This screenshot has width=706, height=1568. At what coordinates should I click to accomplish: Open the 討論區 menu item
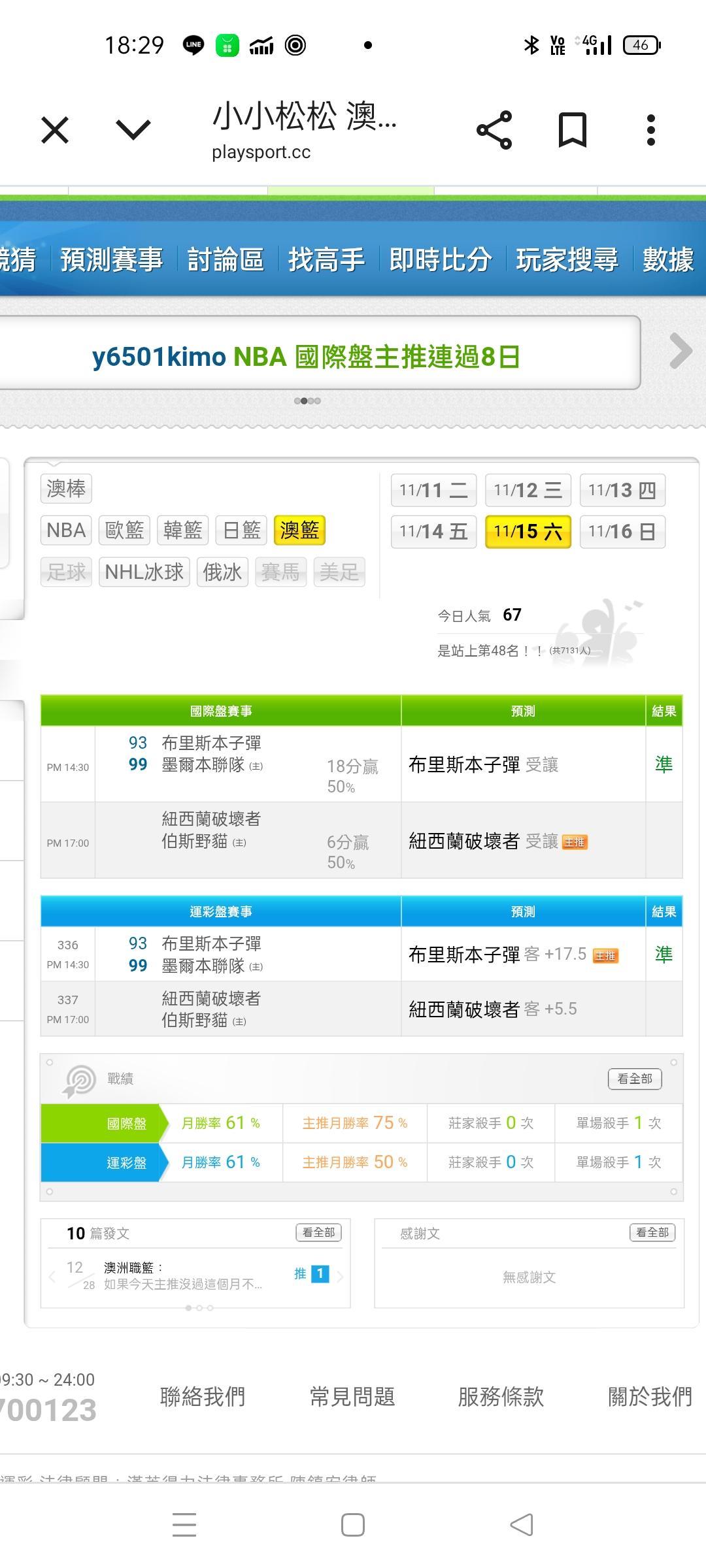pyautogui.click(x=226, y=259)
